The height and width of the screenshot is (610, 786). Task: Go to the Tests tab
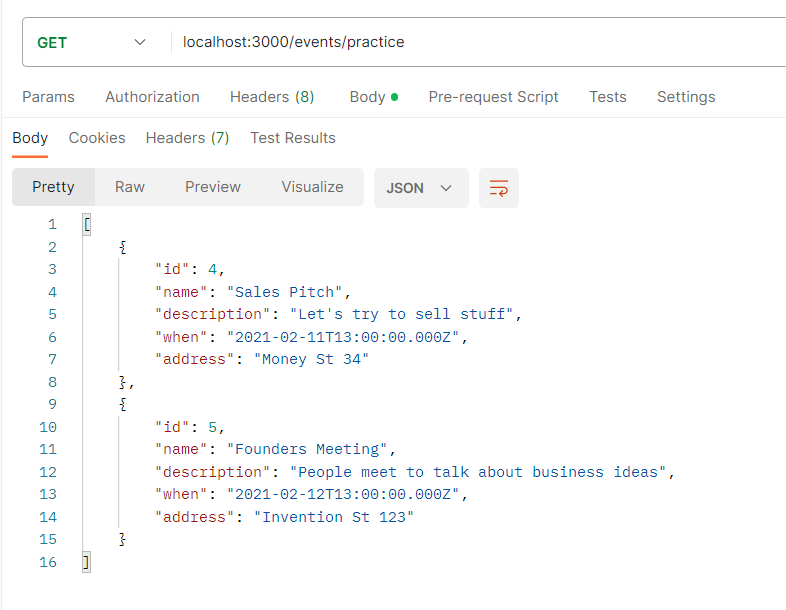(x=607, y=97)
